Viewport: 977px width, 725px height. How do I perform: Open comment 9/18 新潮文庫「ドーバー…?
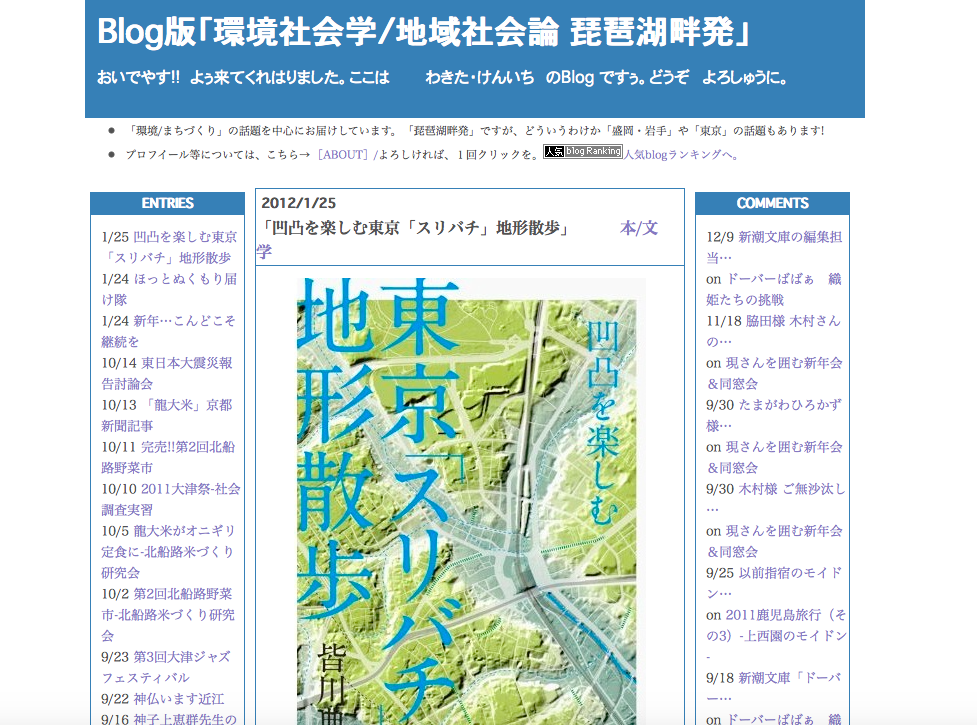(773, 688)
